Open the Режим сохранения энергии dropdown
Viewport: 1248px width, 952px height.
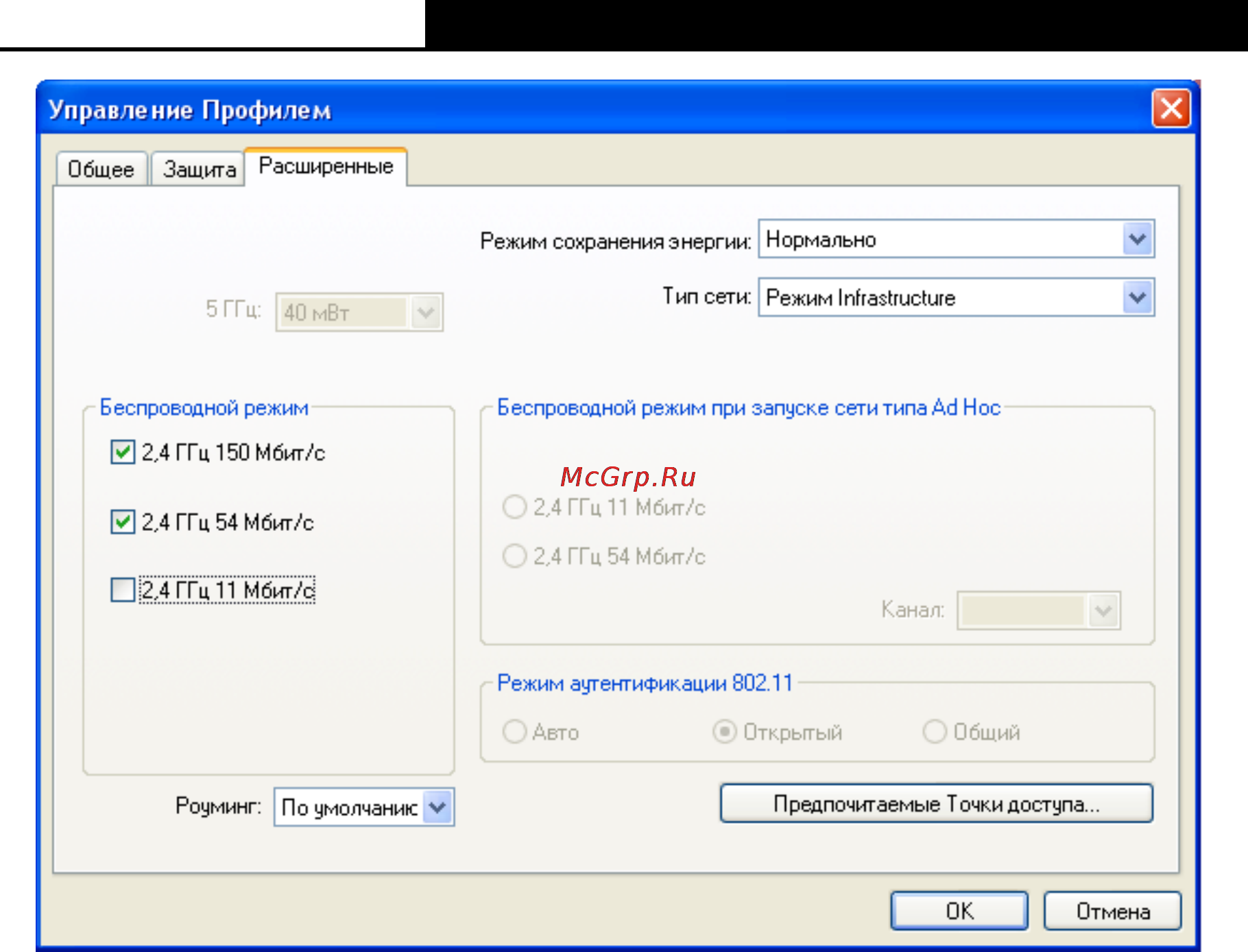[x=956, y=239]
